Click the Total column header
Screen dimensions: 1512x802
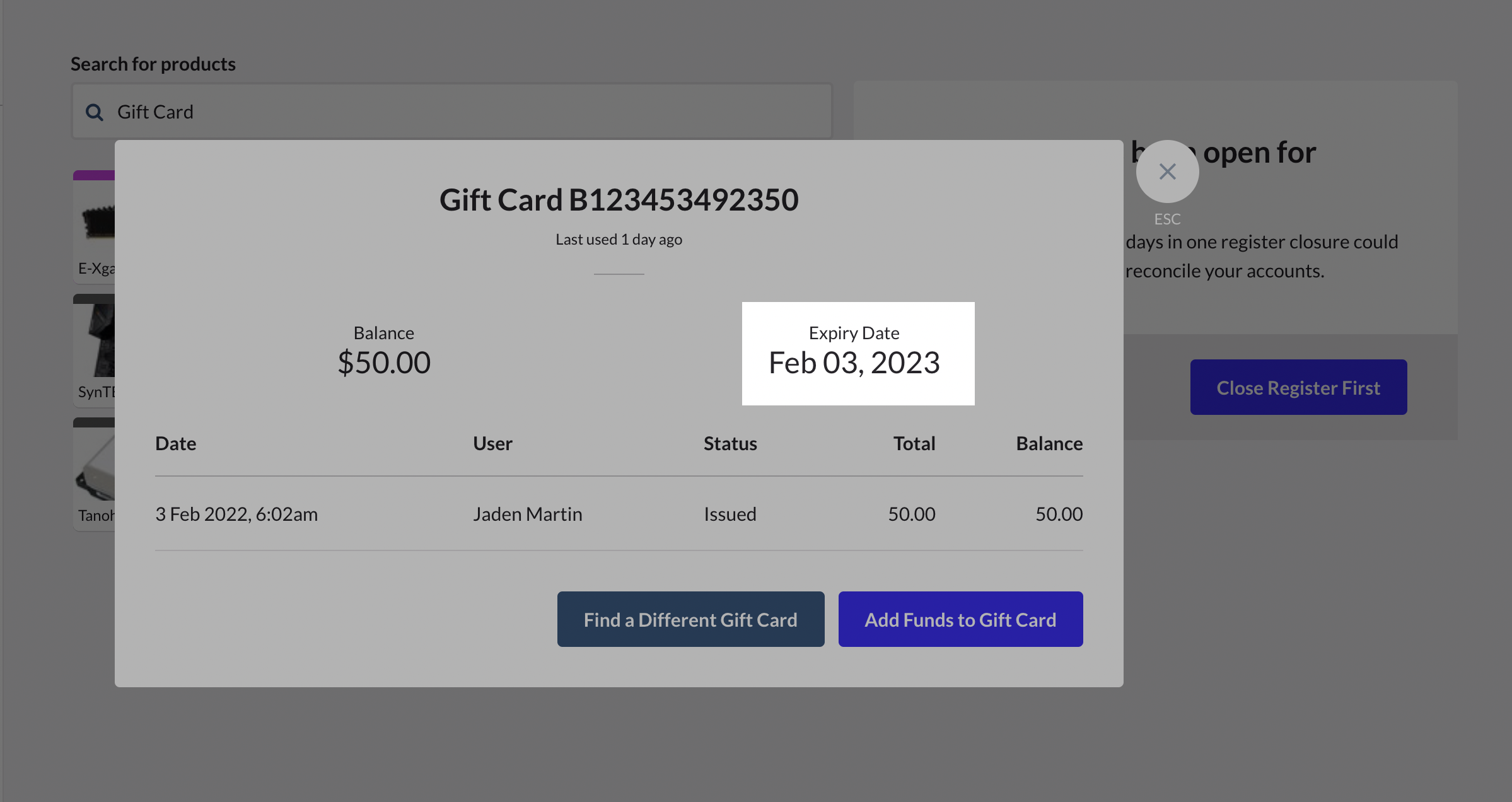click(914, 443)
